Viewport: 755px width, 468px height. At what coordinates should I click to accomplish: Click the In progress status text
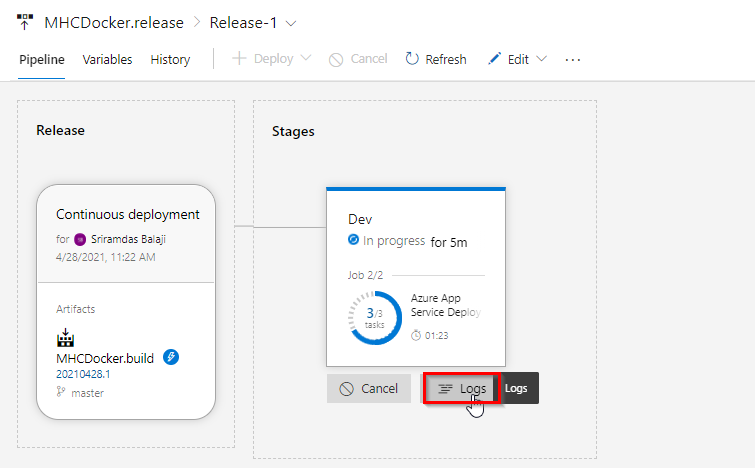coord(394,241)
